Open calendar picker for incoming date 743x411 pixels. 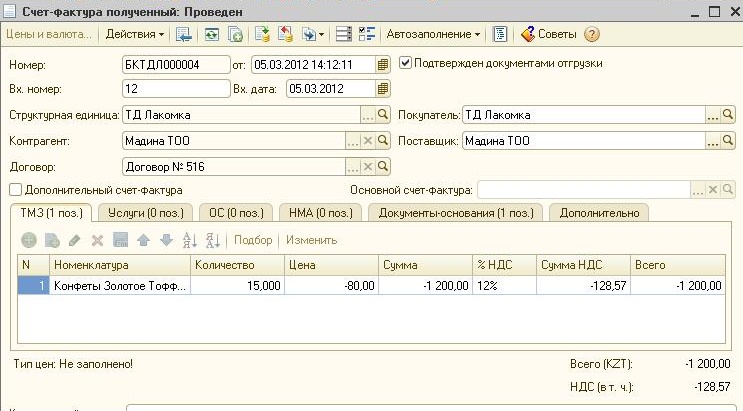point(383,89)
